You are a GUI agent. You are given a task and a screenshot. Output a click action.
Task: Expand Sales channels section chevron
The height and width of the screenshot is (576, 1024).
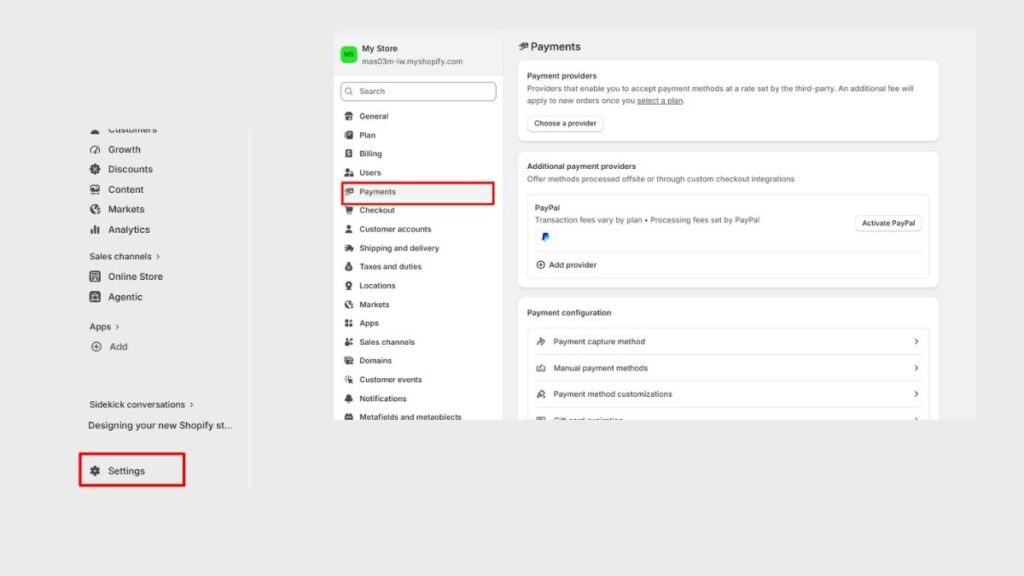click(x=158, y=257)
